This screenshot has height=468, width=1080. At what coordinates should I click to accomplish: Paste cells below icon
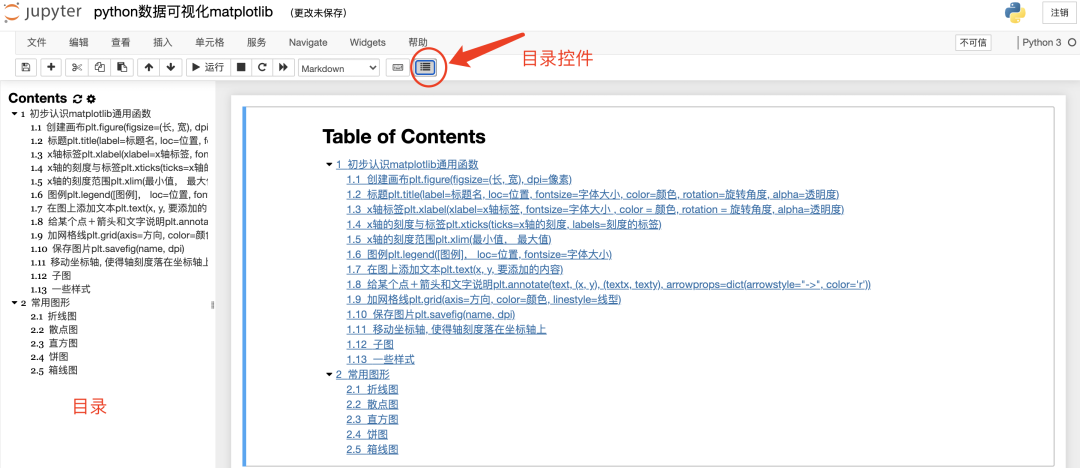[122, 68]
